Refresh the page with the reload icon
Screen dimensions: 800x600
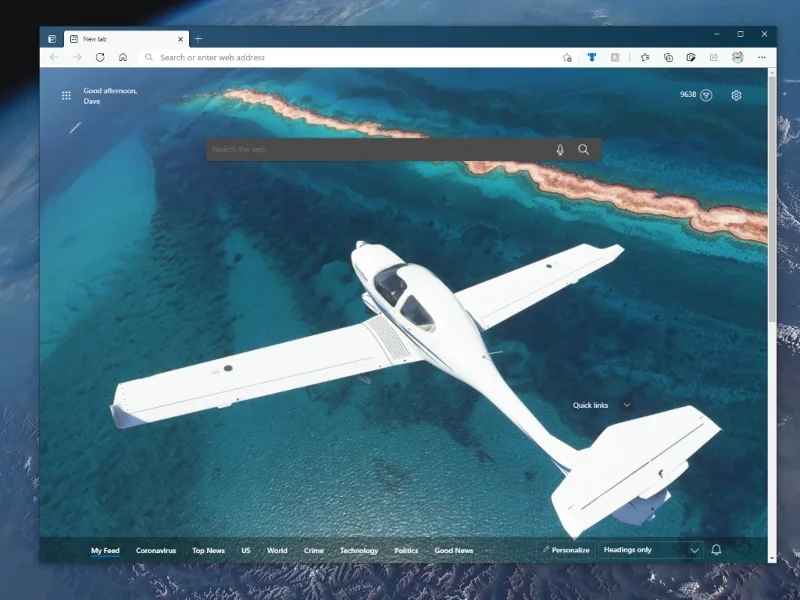[x=98, y=58]
